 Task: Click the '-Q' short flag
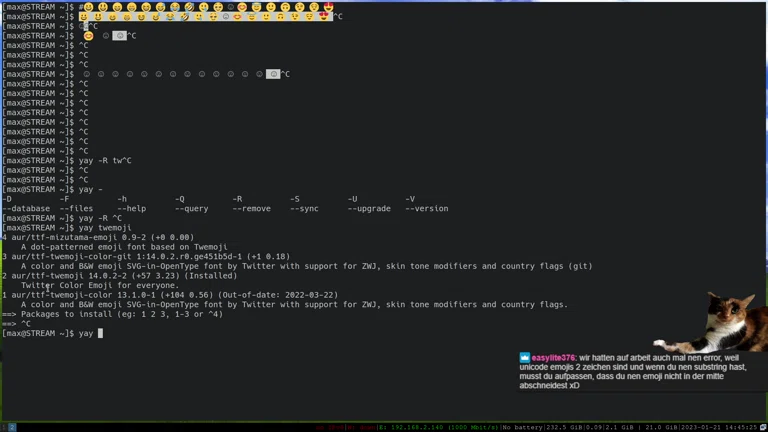pyautogui.click(x=180, y=199)
